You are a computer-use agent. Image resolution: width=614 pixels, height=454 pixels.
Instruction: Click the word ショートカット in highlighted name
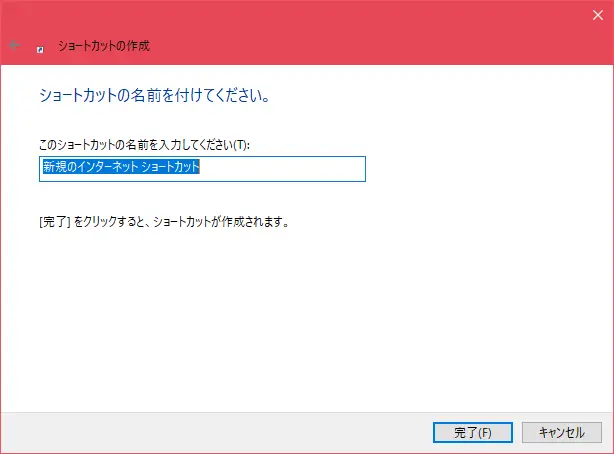click(171, 169)
